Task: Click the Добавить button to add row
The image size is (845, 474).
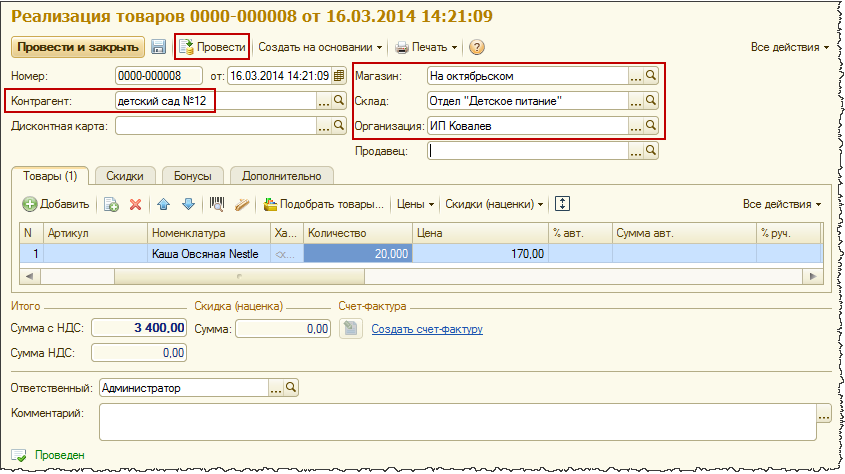Action: click(x=56, y=204)
